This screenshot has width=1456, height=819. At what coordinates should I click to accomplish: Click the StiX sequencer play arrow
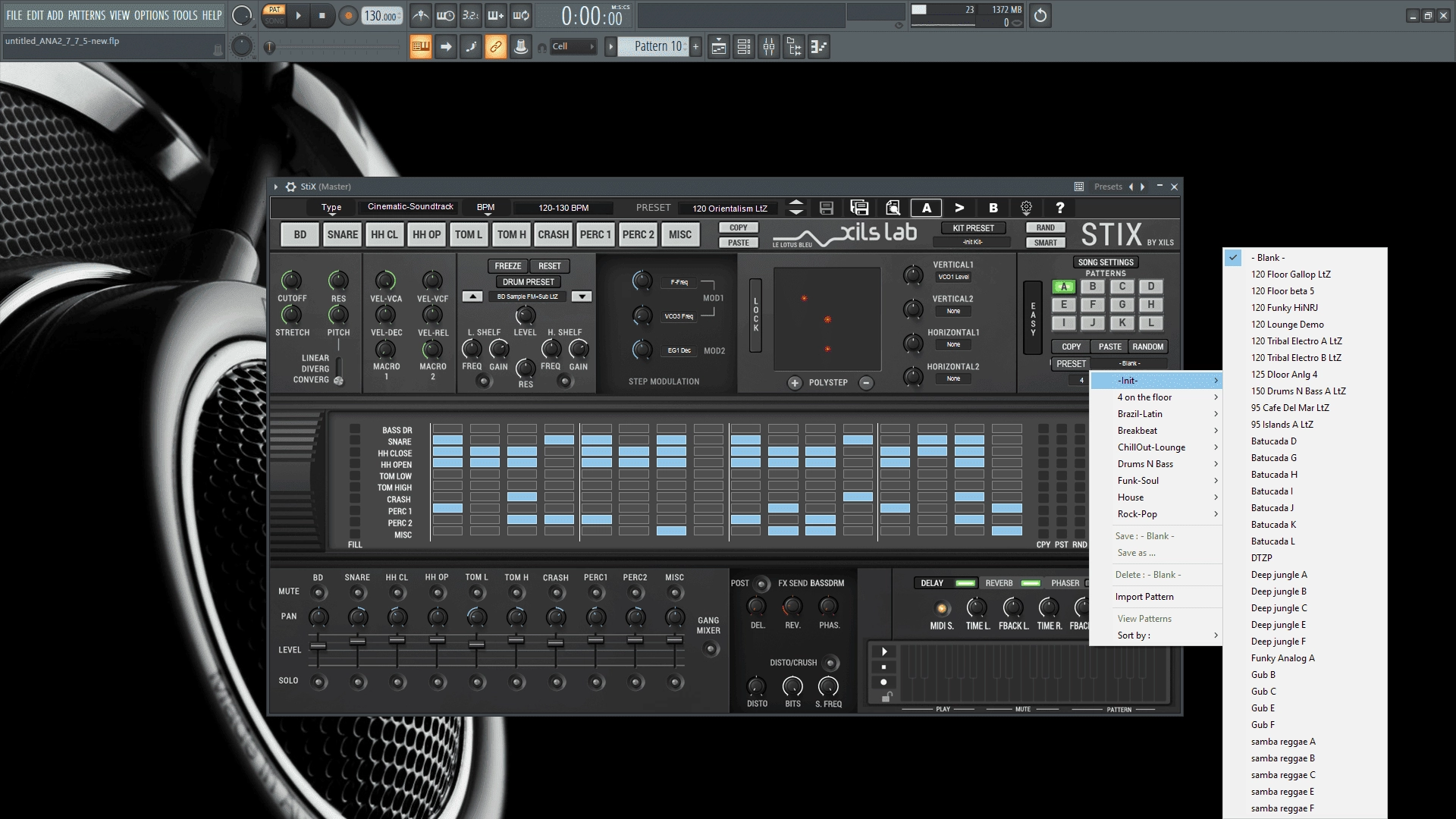pyautogui.click(x=883, y=651)
